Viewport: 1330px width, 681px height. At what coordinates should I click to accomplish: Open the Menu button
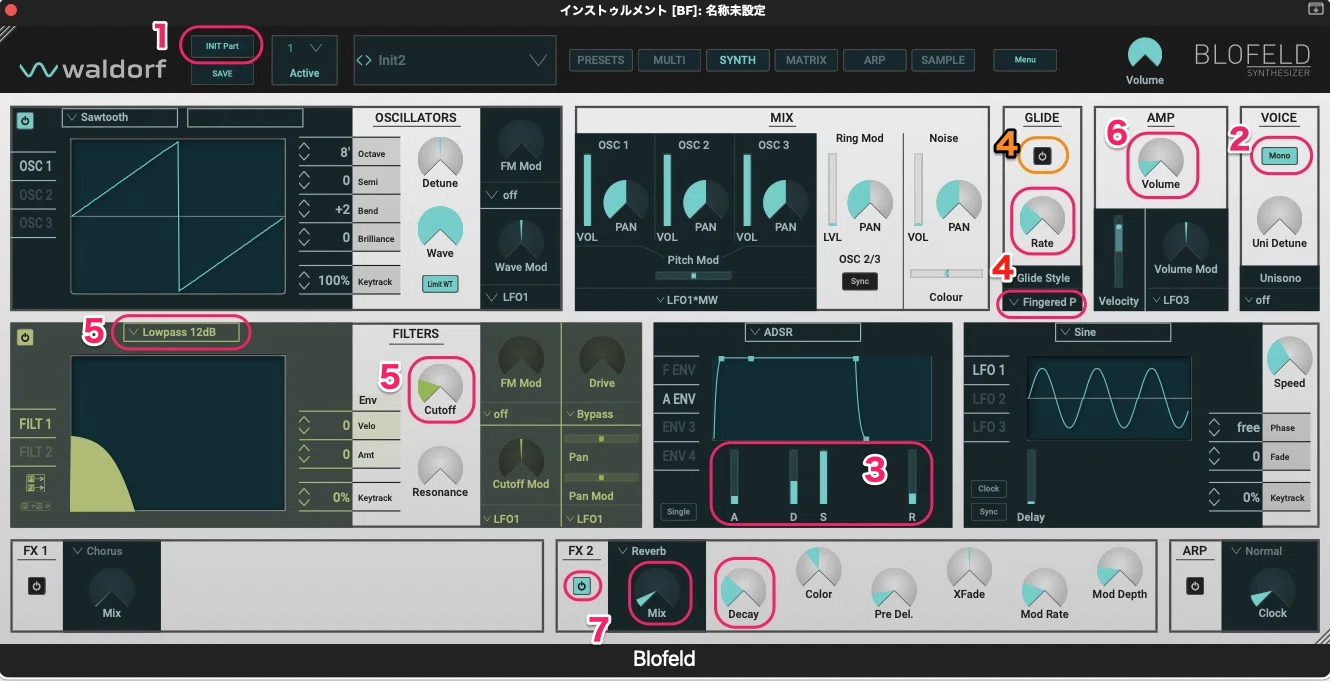click(x=1025, y=60)
